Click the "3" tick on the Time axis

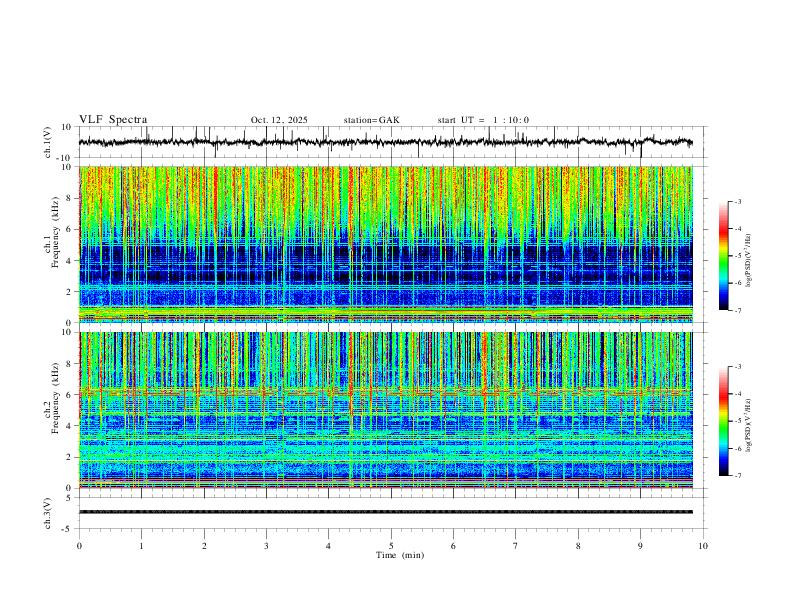(266, 546)
